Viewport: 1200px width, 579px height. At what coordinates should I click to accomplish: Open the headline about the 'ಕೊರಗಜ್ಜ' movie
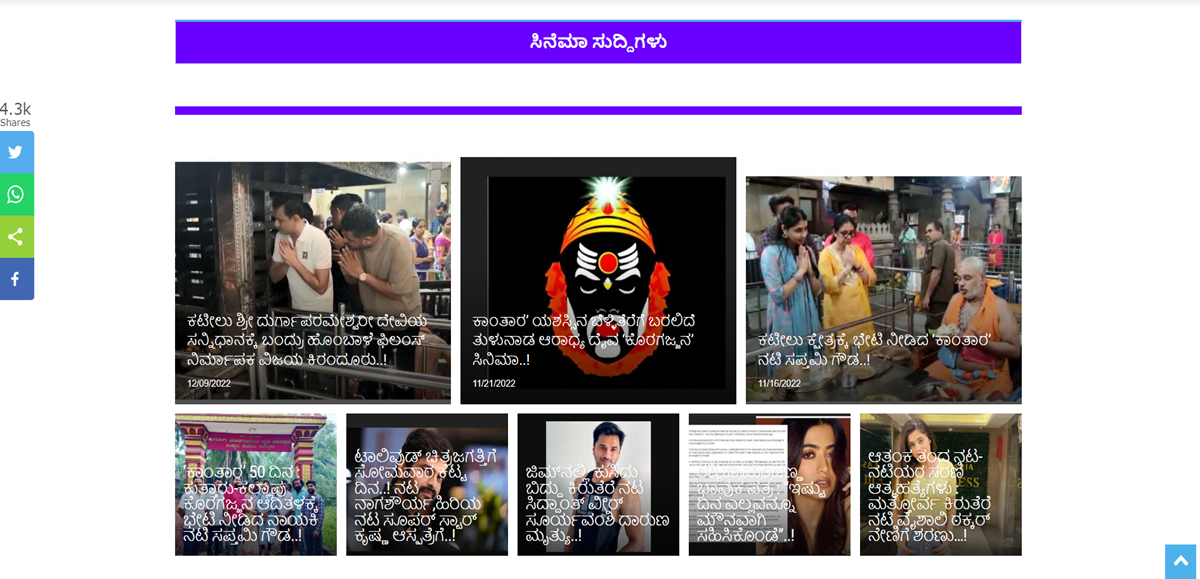click(x=585, y=340)
